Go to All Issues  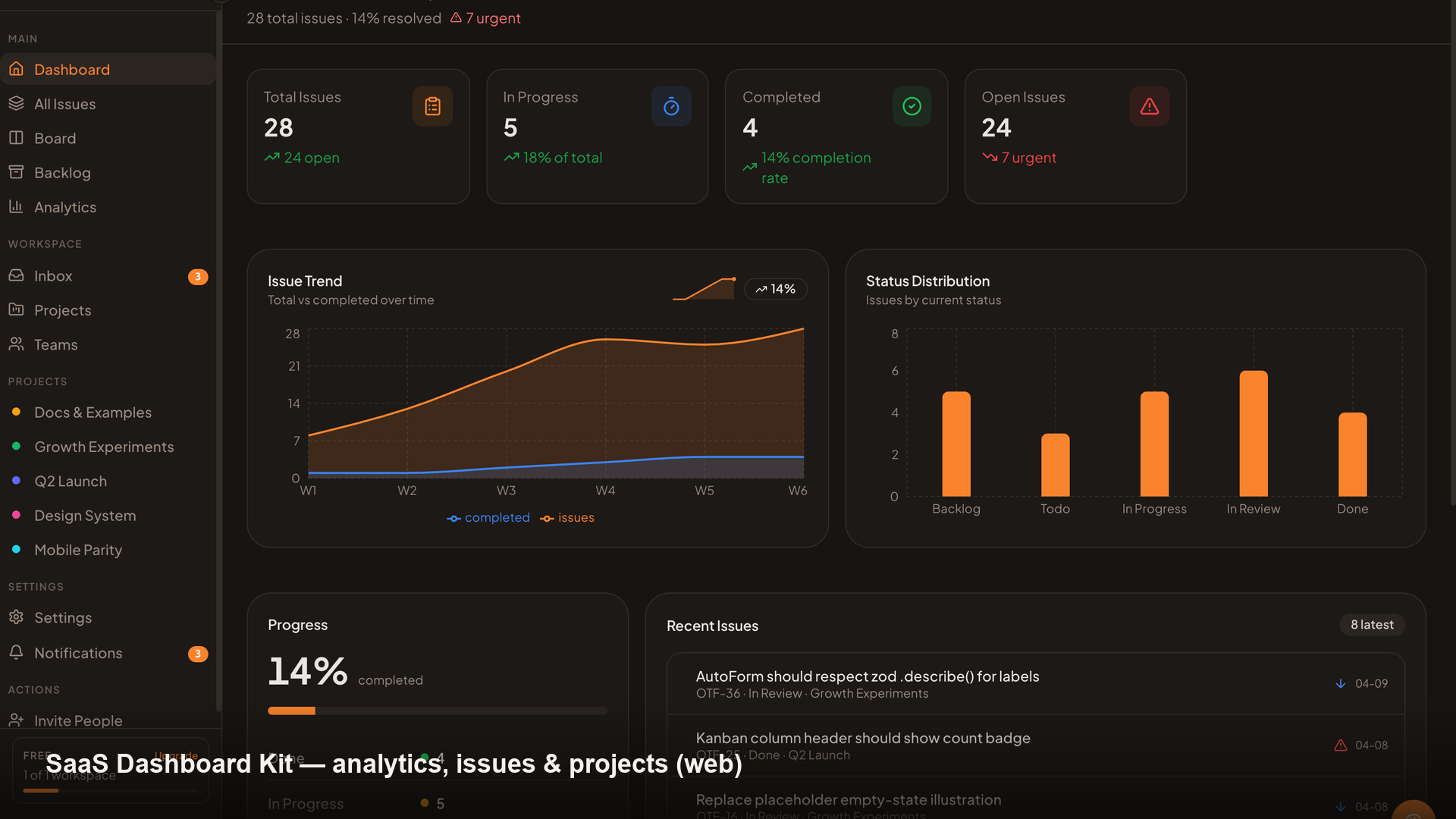(109, 104)
